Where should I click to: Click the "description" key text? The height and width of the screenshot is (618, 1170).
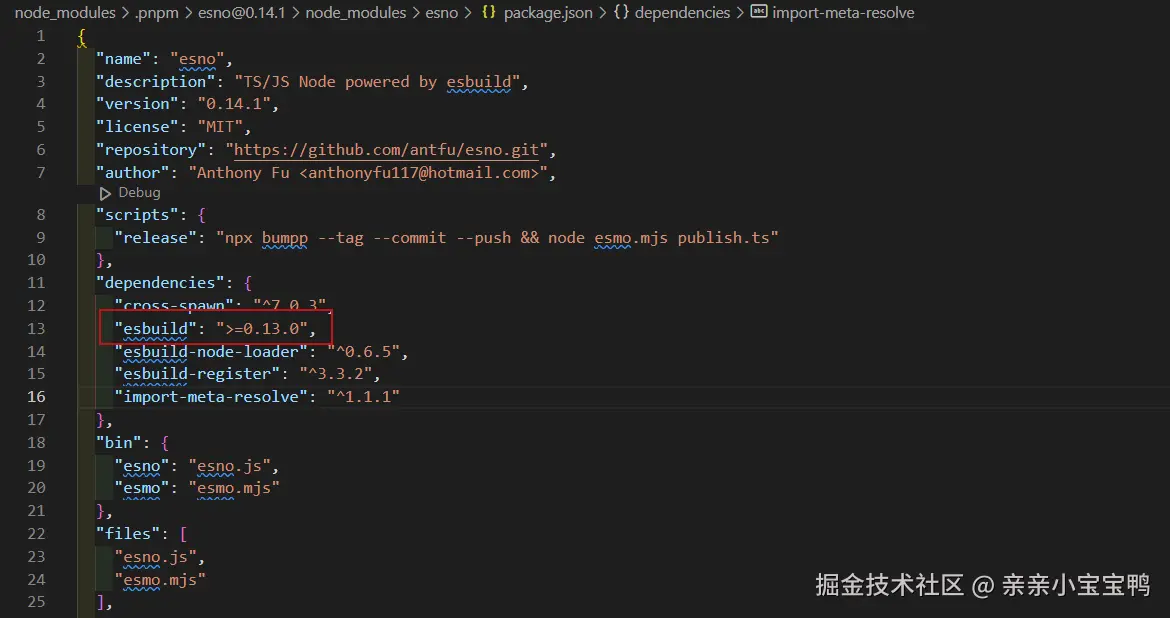155,81
